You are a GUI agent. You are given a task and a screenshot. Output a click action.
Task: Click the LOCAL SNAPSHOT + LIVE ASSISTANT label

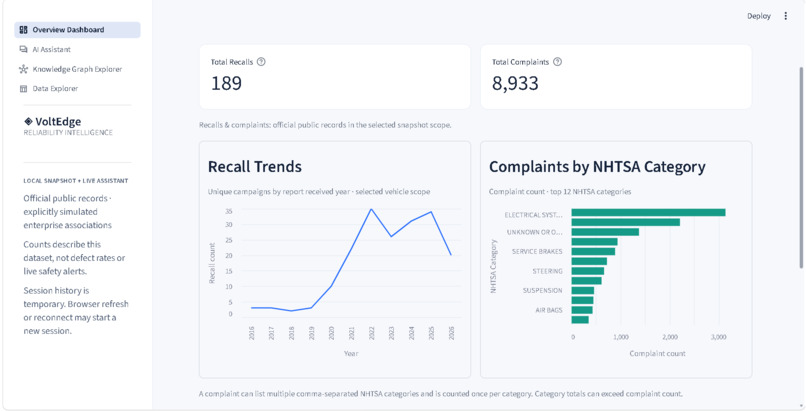point(76,181)
